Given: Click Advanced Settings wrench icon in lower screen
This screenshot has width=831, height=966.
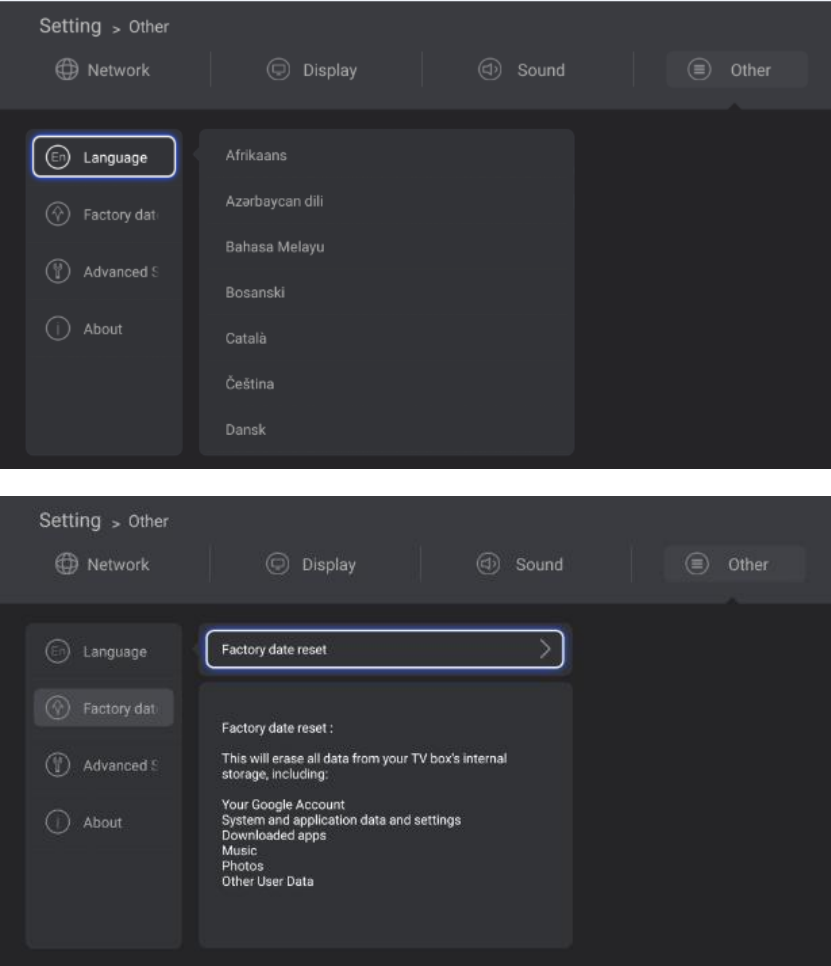Looking at the screenshot, I should [59, 765].
